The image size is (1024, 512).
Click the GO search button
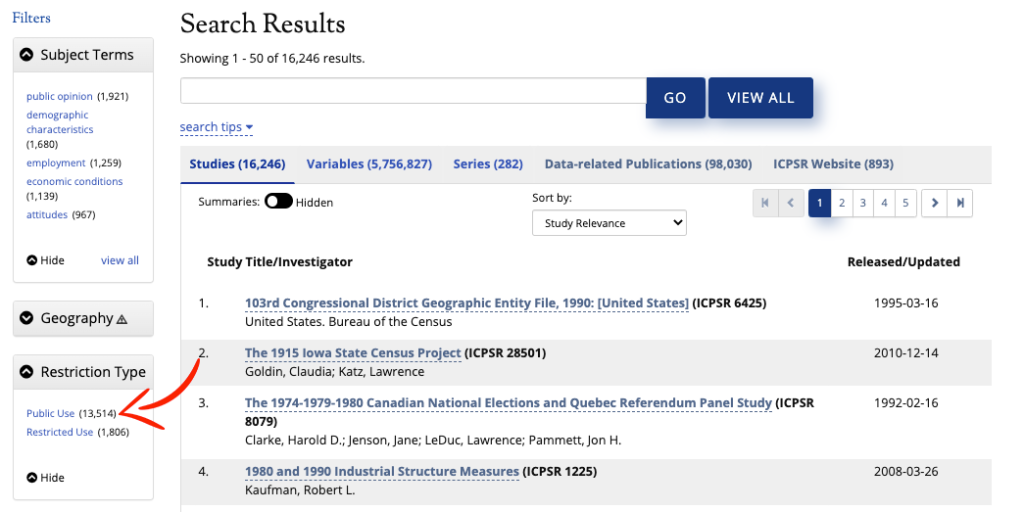[675, 98]
